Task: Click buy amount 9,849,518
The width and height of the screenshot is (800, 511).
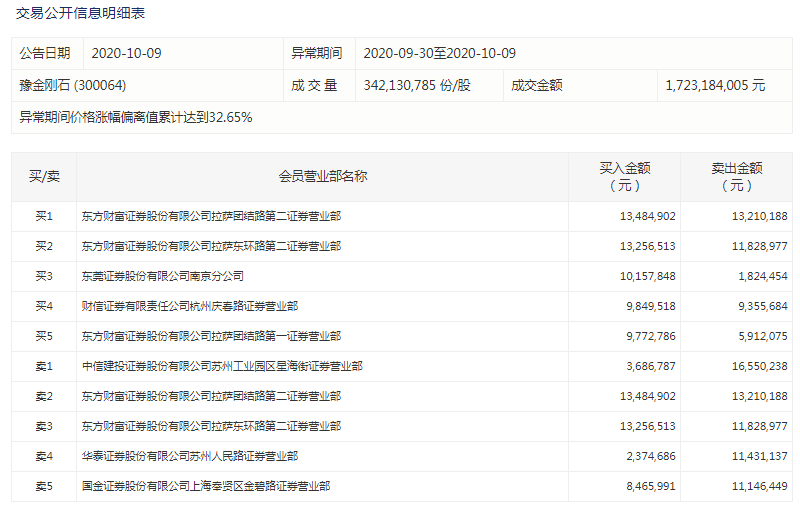Action: pos(651,306)
